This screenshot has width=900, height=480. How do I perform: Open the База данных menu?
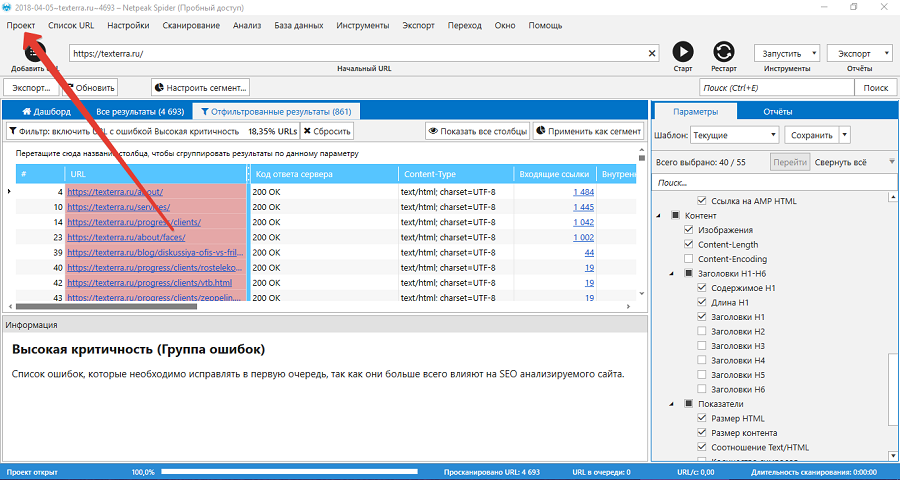click(x=298, y=25)
